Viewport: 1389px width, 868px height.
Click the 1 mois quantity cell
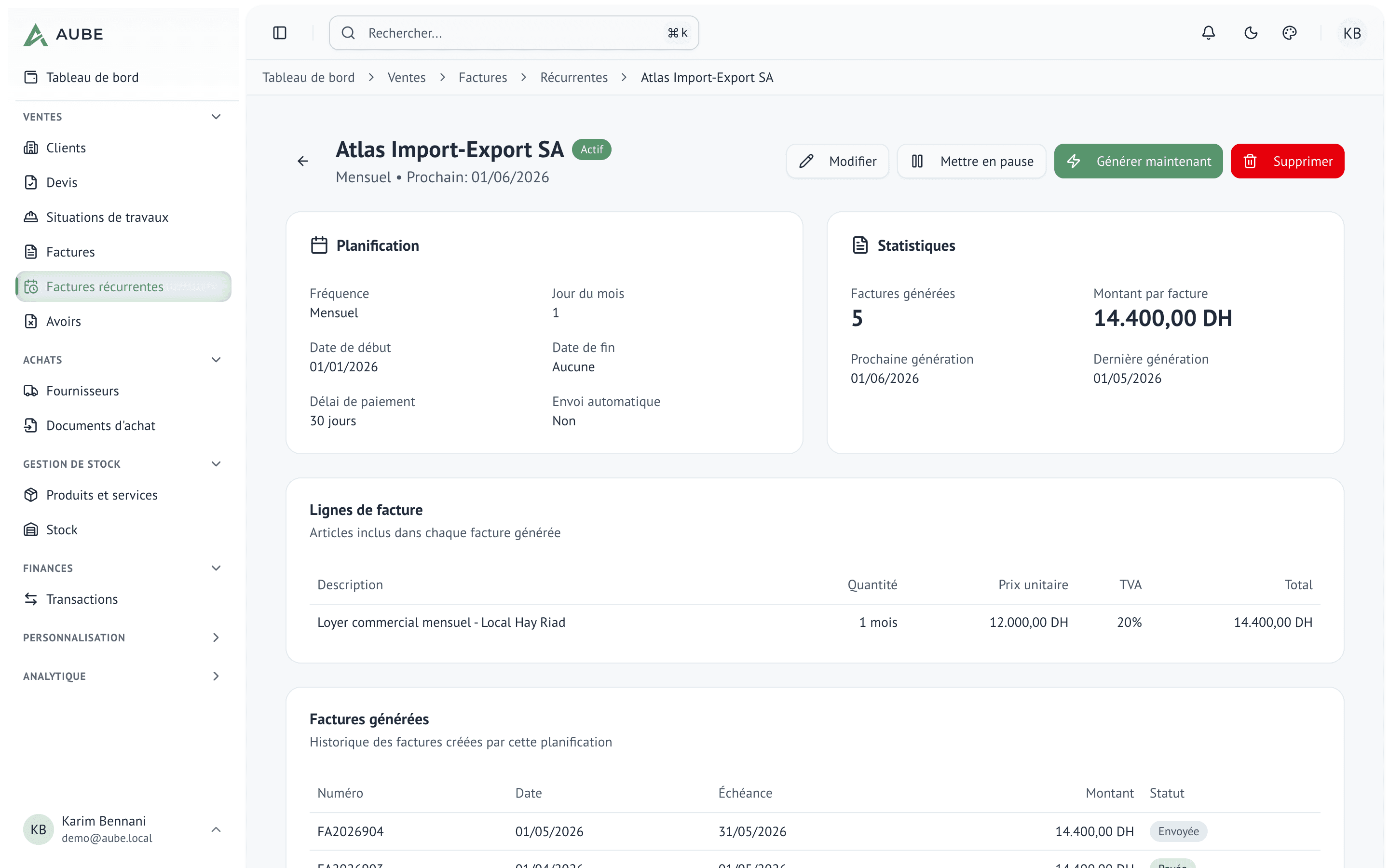pos(878,622)
